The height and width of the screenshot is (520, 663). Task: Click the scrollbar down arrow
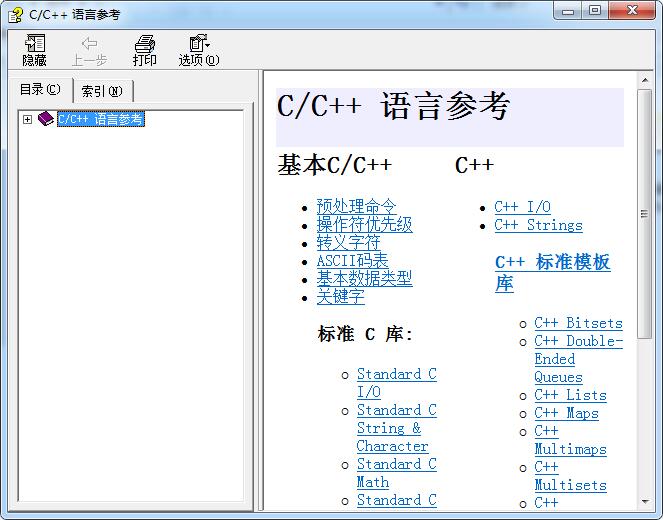645,501
